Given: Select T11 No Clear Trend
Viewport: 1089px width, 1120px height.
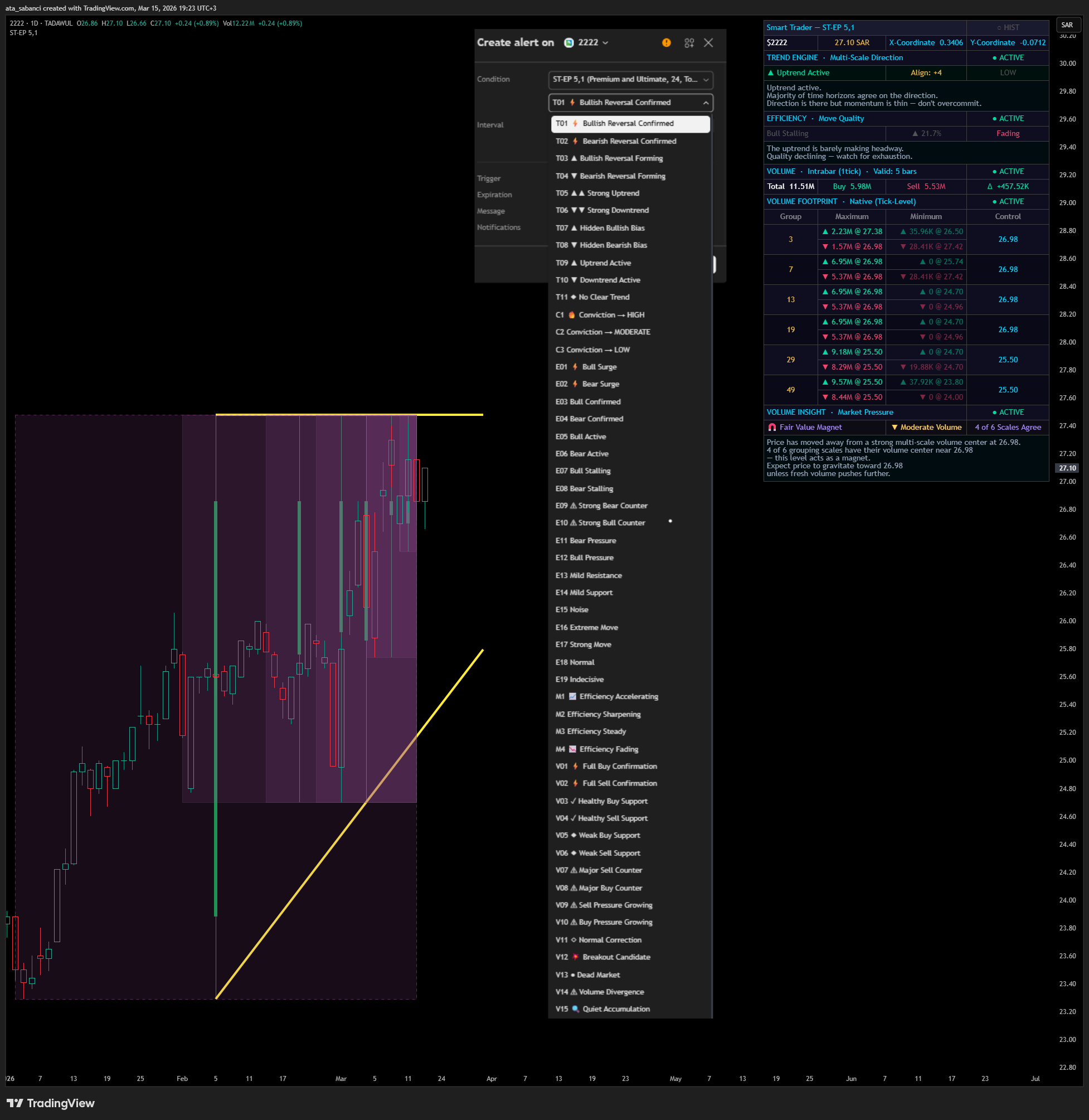Looking at the screenshot, I should [x=630, y=298].
